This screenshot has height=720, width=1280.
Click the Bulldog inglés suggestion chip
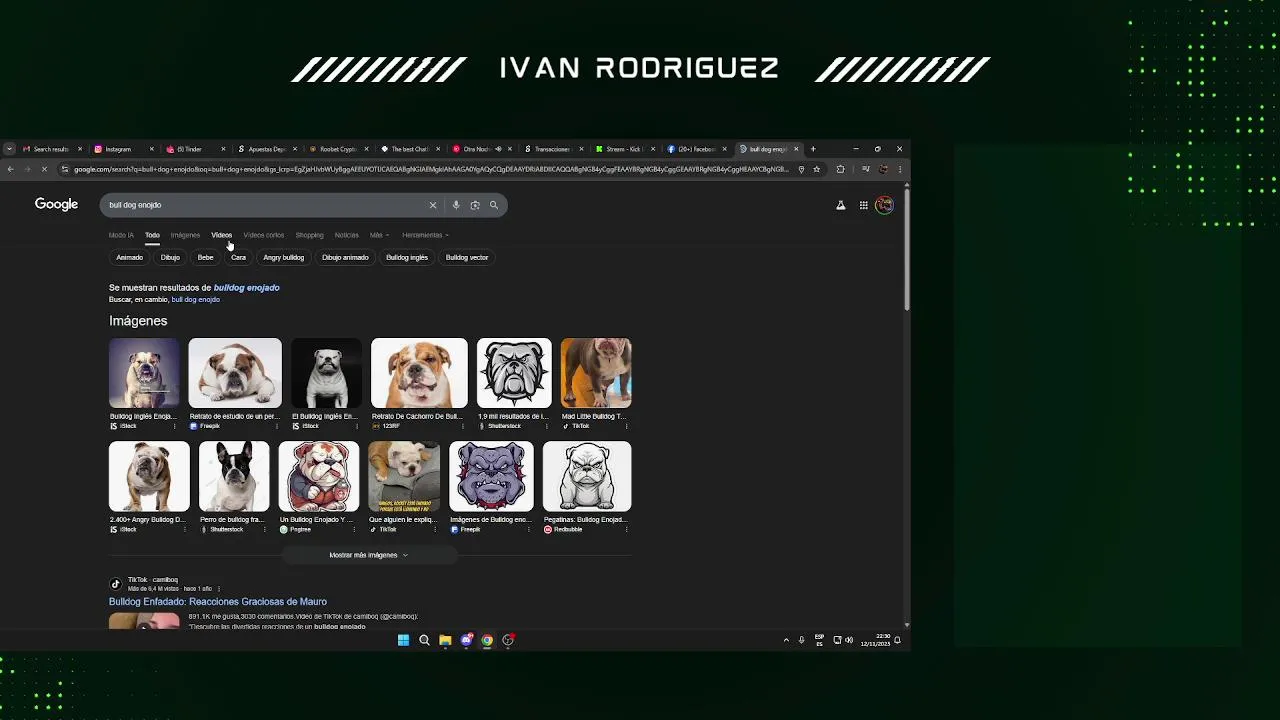pos(407,257)
